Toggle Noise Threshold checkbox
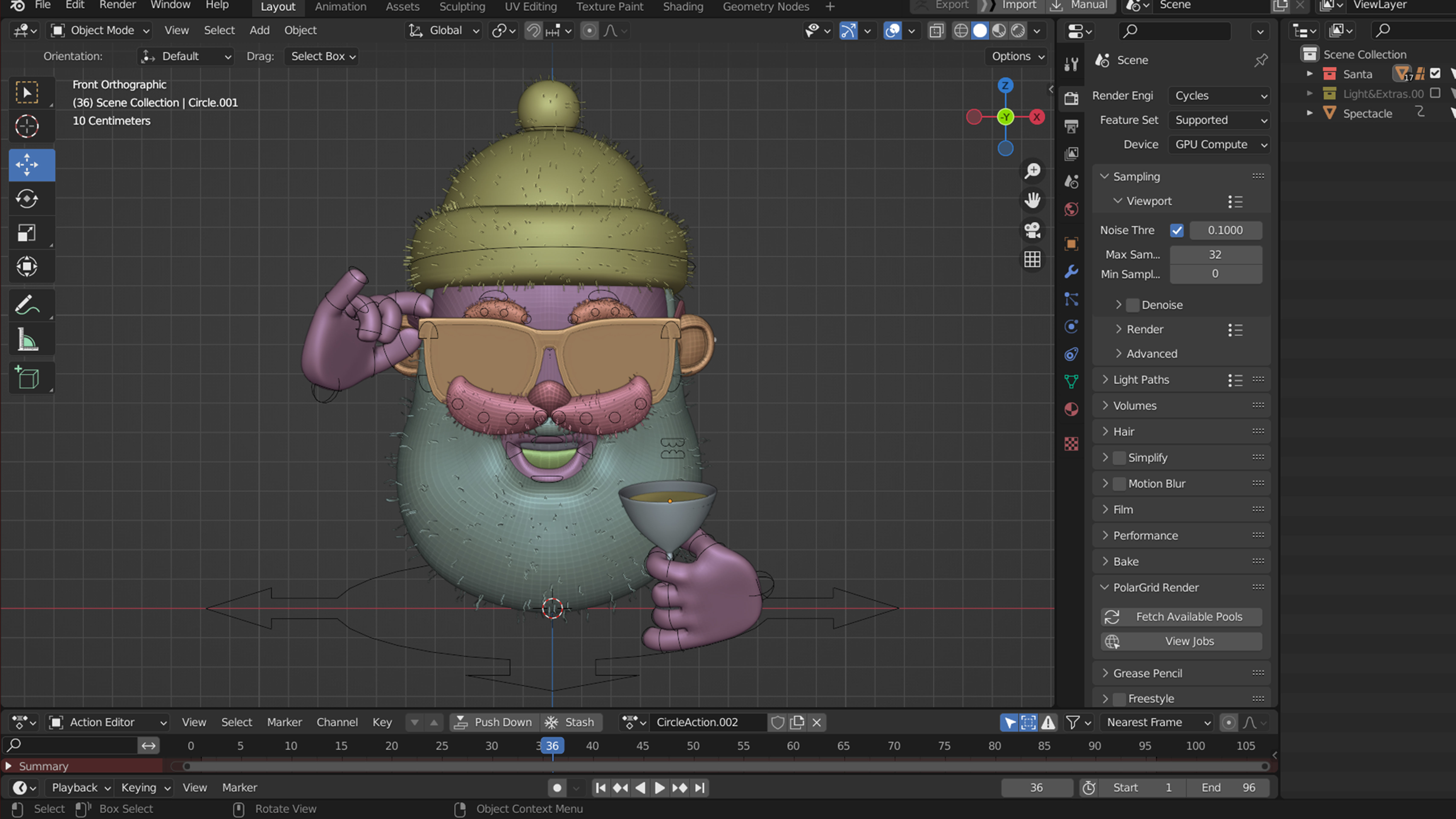Image resolution: width=1456 pixels, height=819 pixels. click(1177, 230)
